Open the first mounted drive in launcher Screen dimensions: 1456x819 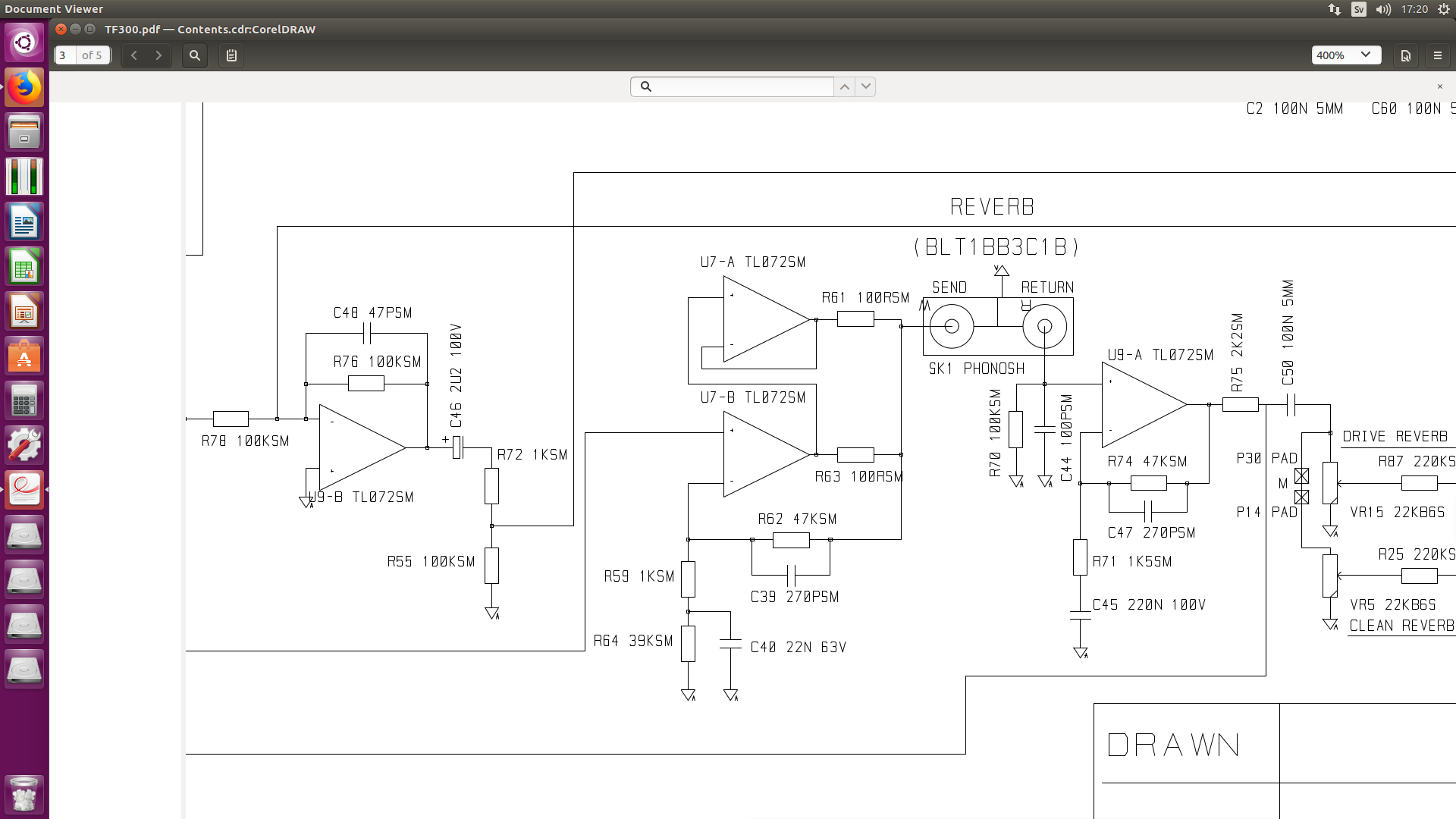click(x=24, y=535)
